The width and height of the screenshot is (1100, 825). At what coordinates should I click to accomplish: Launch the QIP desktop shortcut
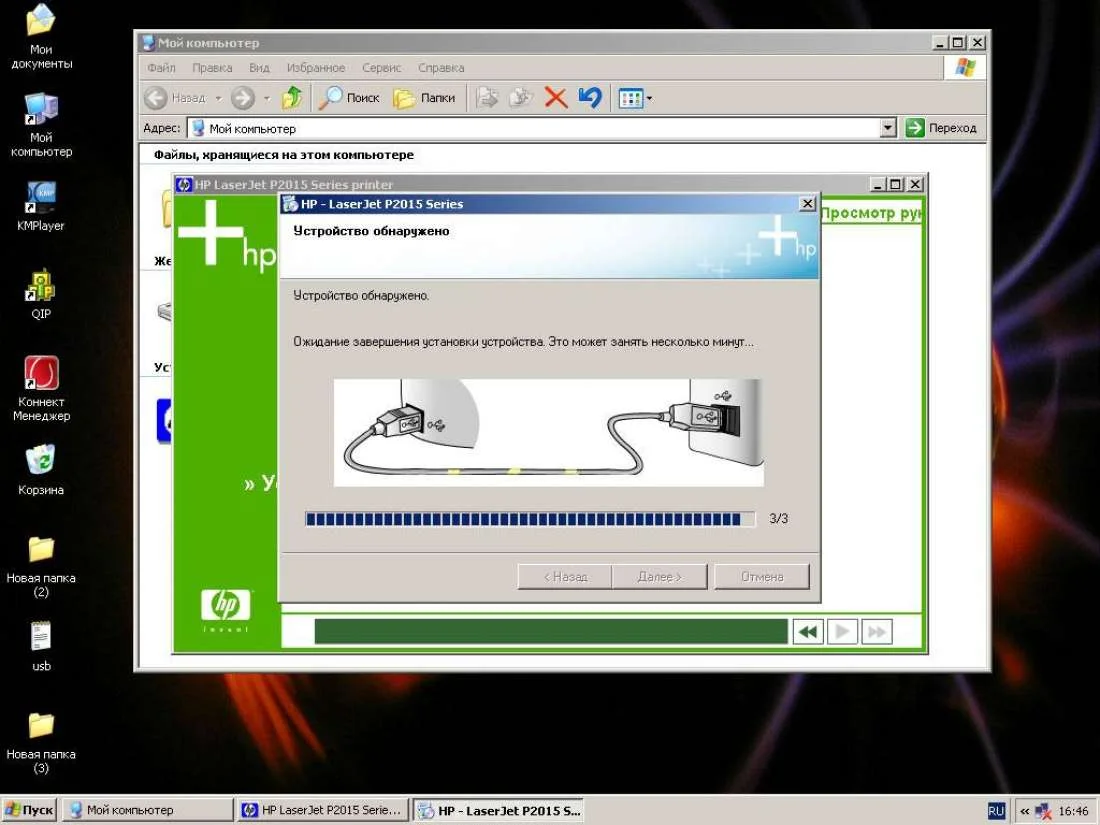click(41, 293)
